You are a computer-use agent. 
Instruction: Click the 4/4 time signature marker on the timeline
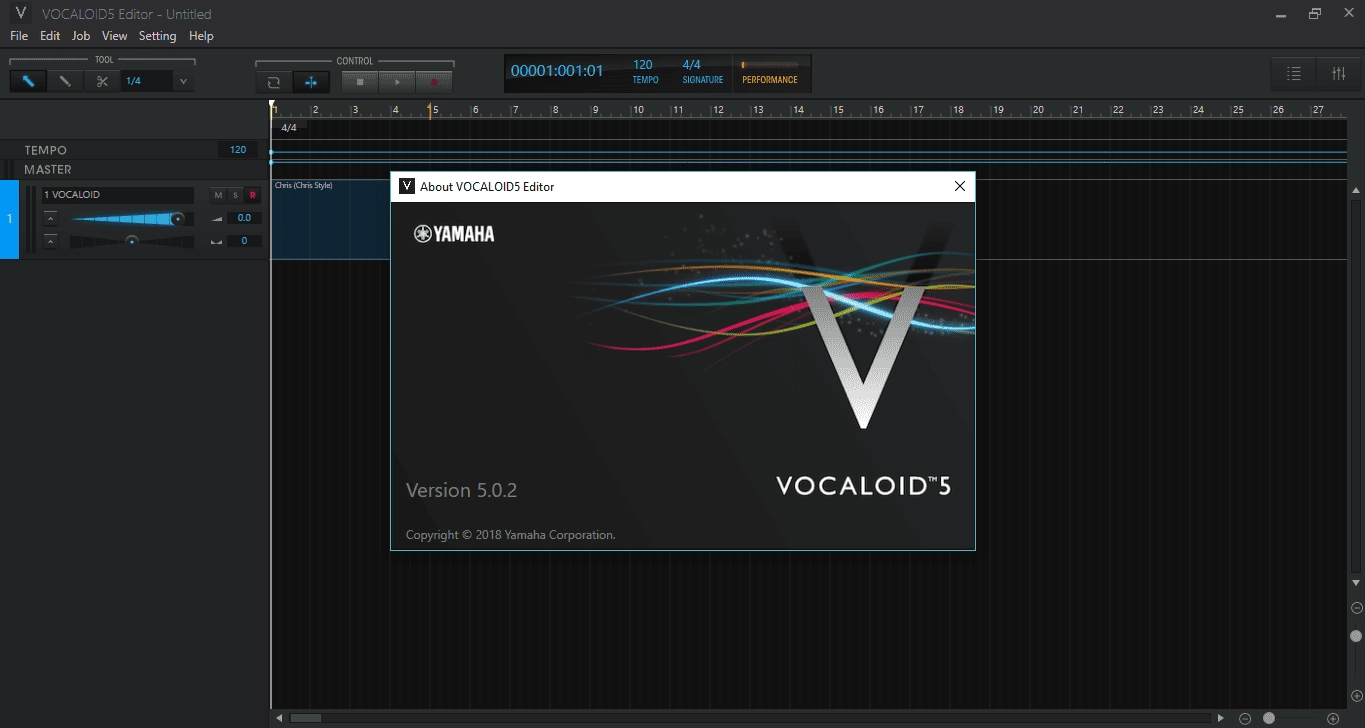point(289,128)
